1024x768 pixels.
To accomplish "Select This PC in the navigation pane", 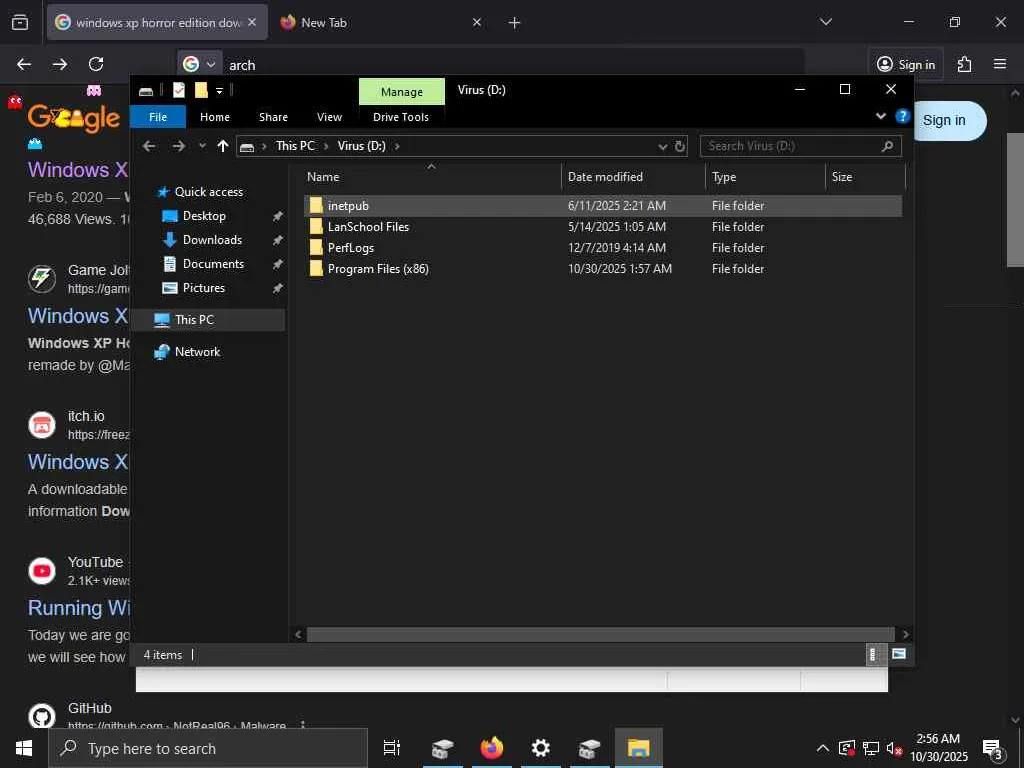I will [194, 320].
